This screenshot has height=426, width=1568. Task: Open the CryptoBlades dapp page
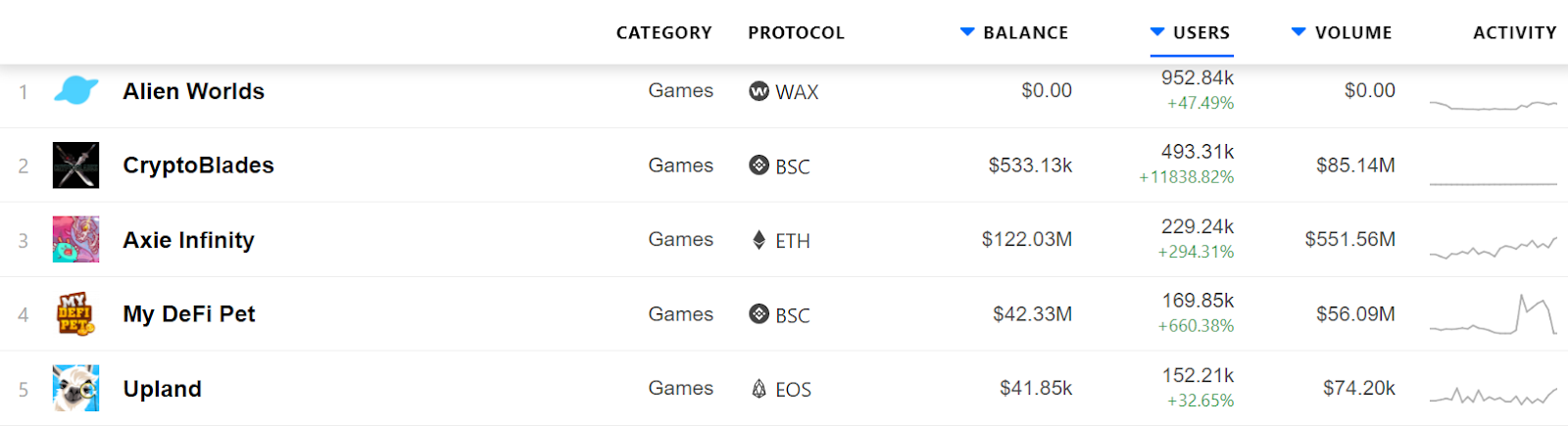[198, 166]
